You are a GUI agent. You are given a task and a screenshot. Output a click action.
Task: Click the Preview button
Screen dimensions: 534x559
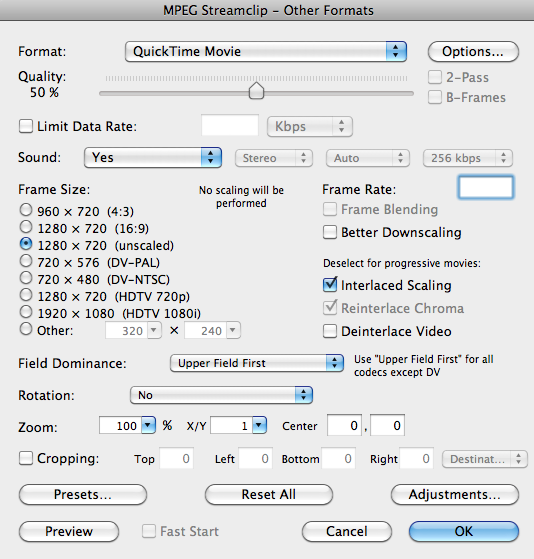69,532
